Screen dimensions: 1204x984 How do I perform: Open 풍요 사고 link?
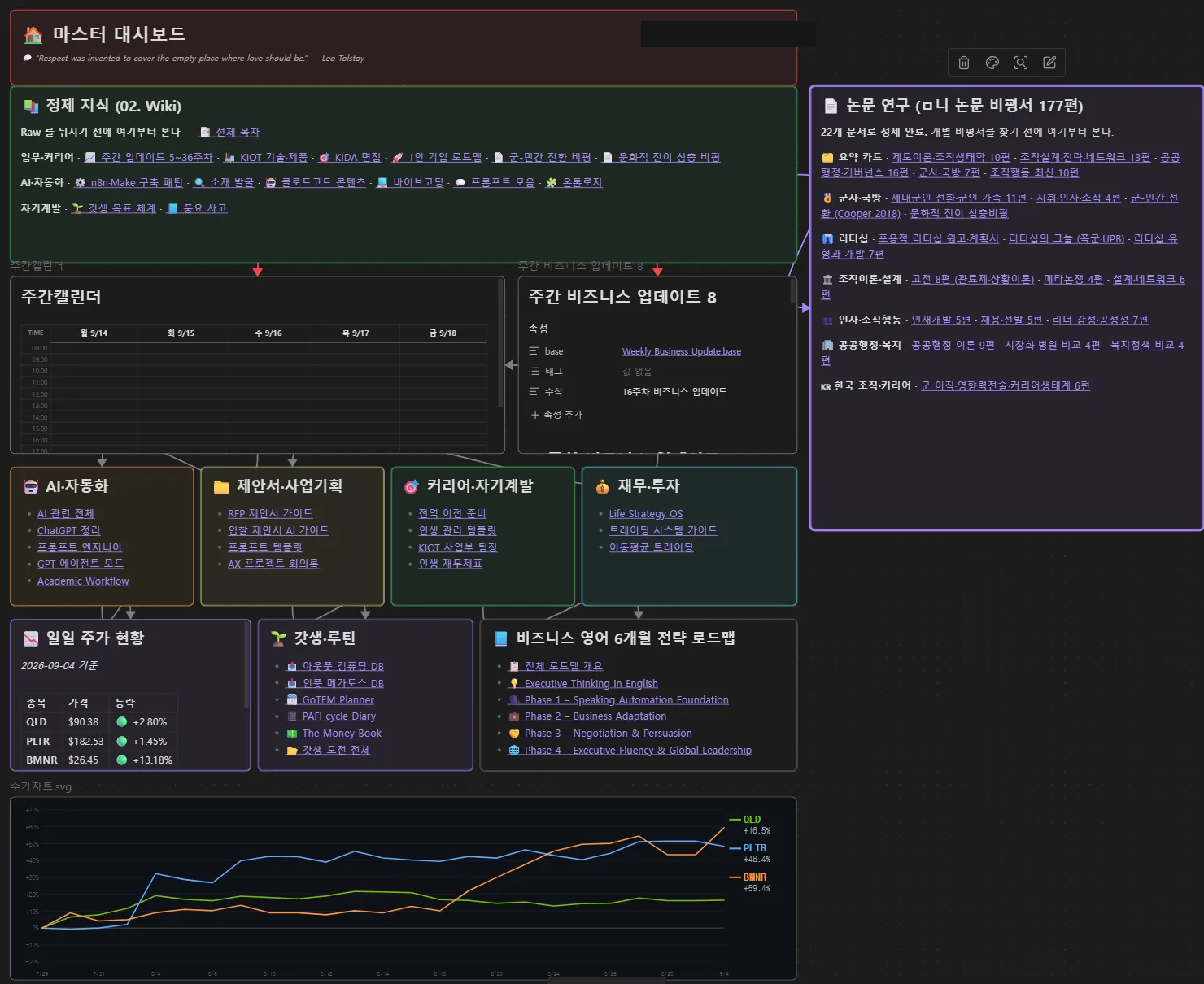(205, 208)
